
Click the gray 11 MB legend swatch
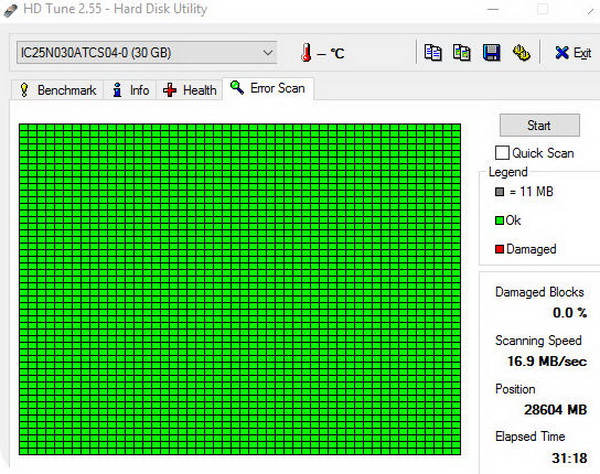pos(500,192)
